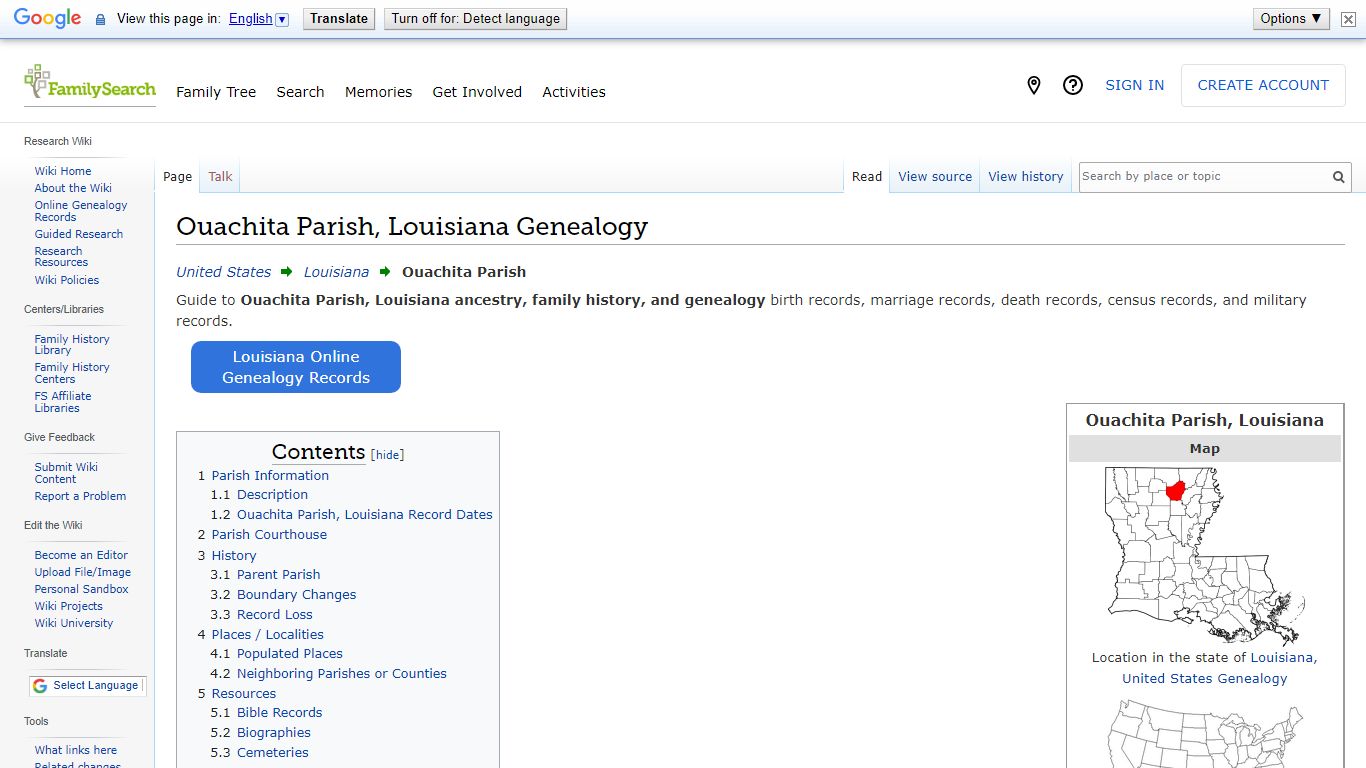This screenshot has width=1366, height=768.
Task: Hide the Contents table
Action: [x=388, y=455]
